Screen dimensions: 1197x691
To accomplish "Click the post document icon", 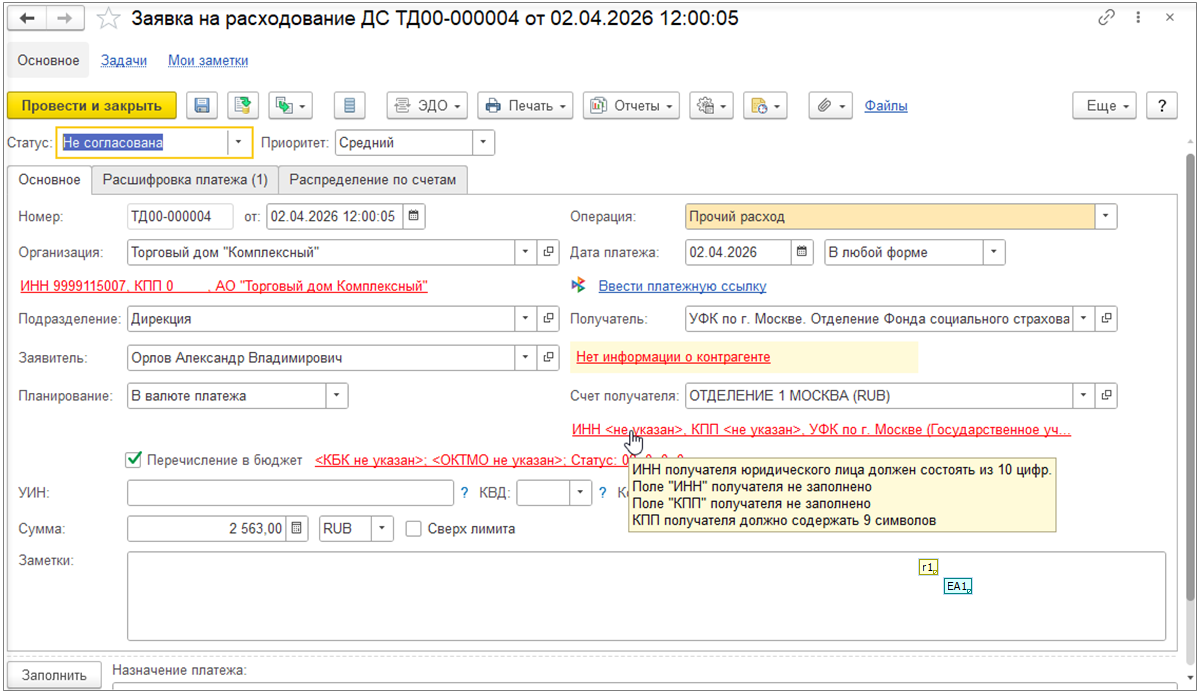I will (242, 105).
